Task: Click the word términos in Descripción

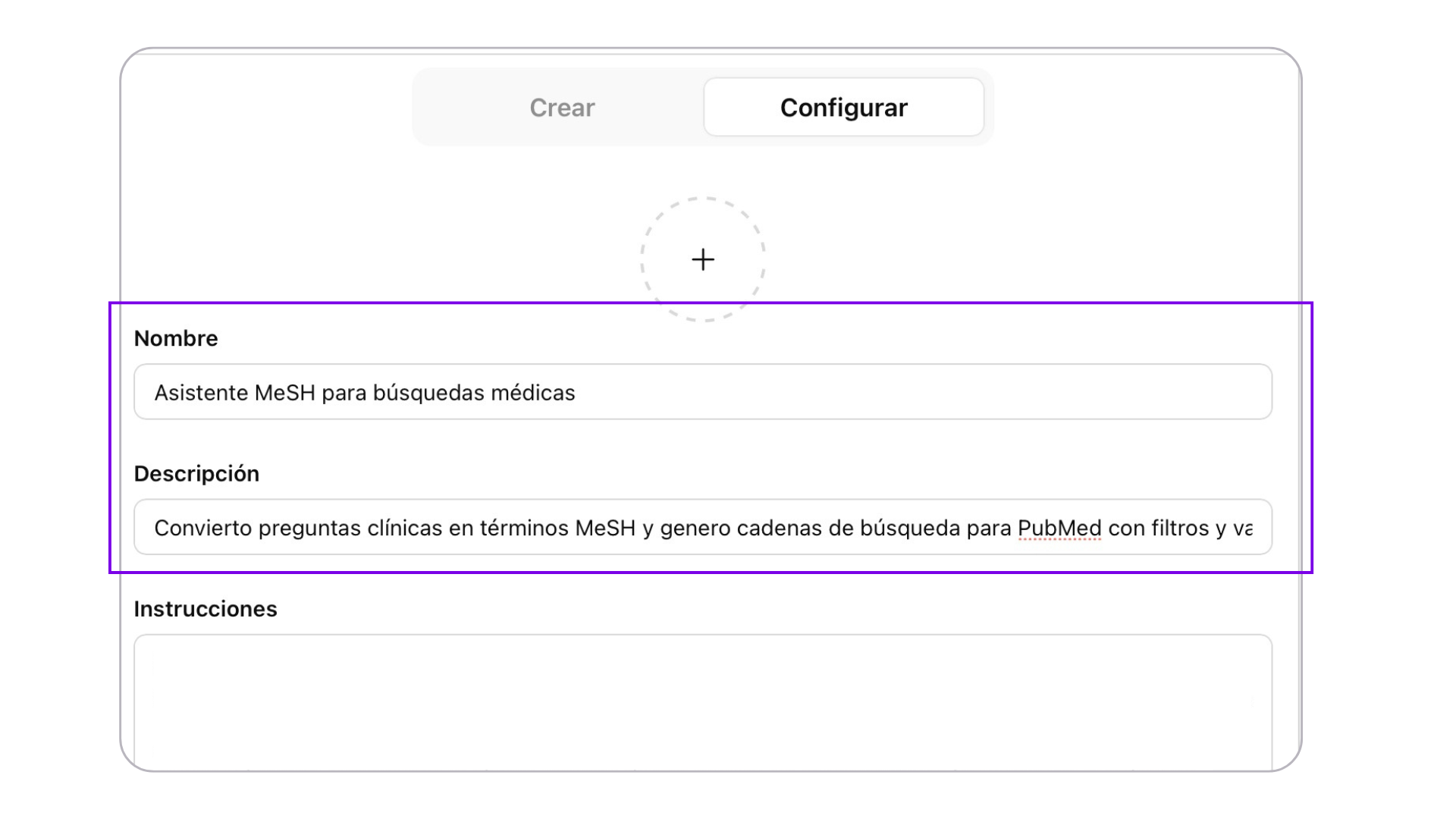Action: tap(524, 528)
